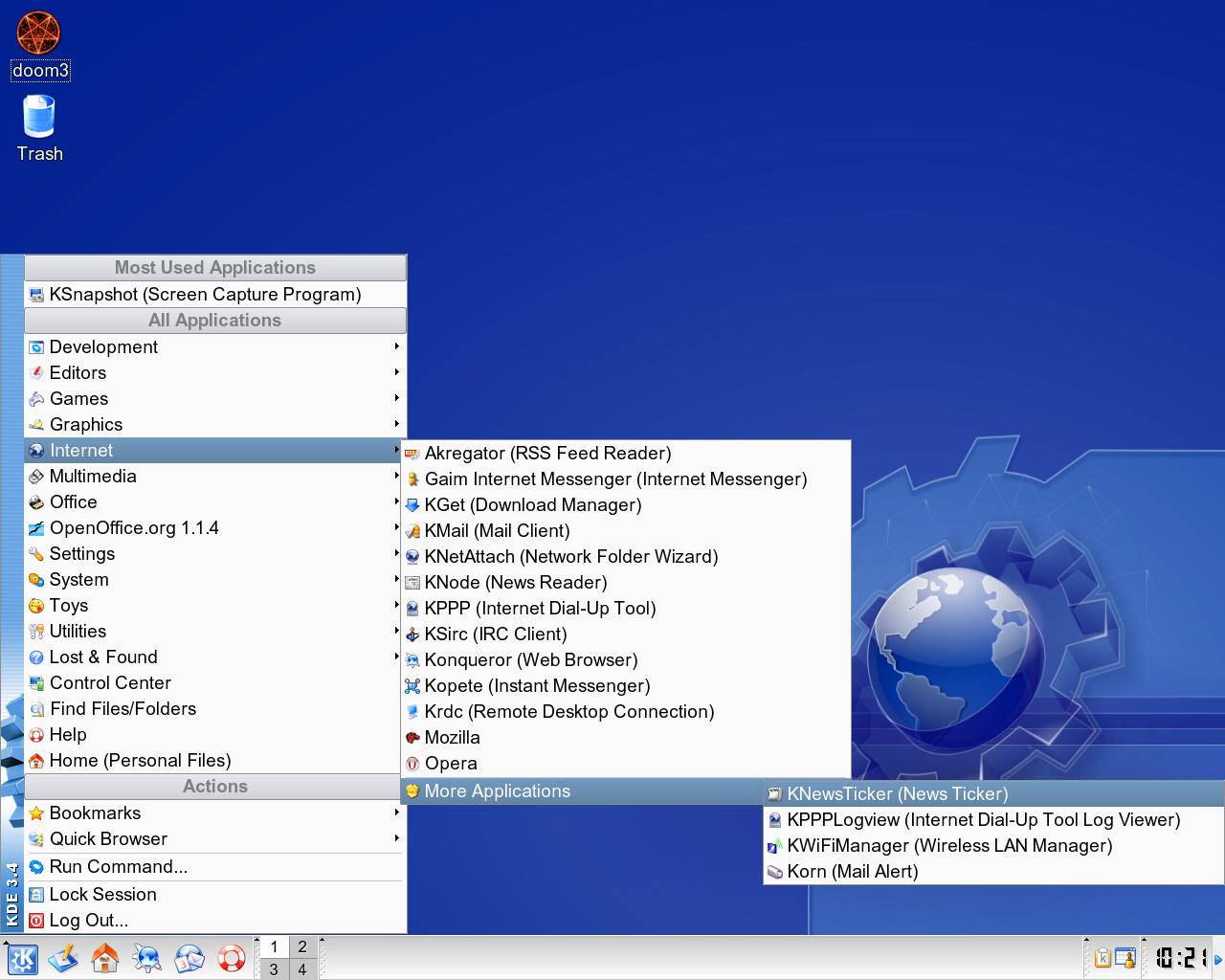Choose Run Command... from Actions

pyautogui.click(x=215, y=866)
